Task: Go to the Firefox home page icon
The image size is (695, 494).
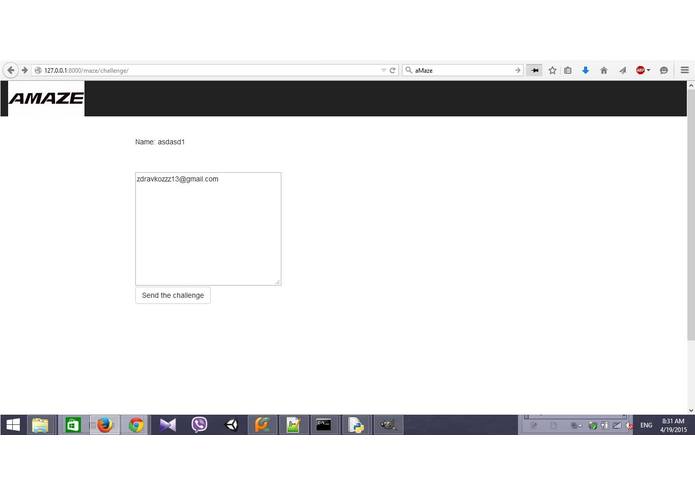Action: [604, 70]
